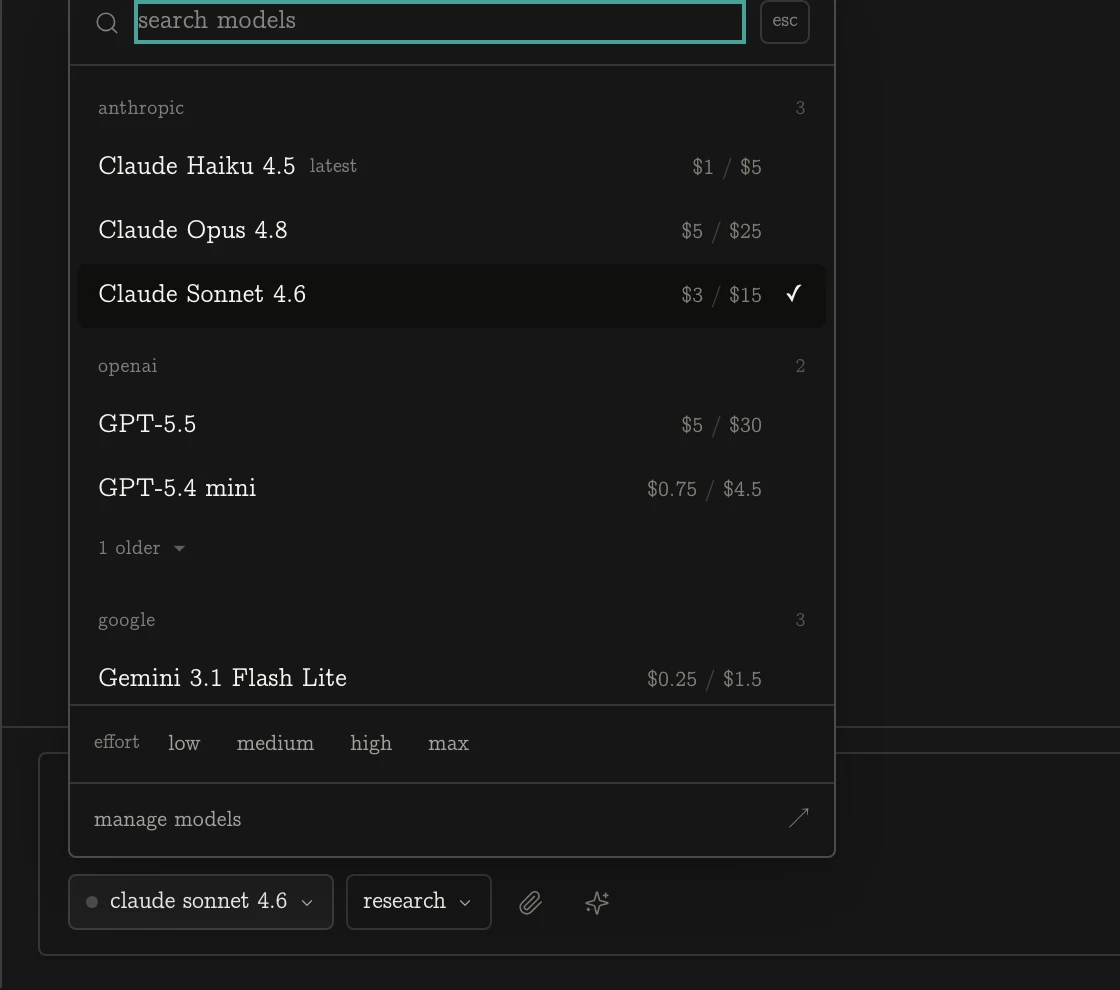The height and width of the screenshot is (990, 1120).
Task: Set effort to low
Action: (184, 744)
